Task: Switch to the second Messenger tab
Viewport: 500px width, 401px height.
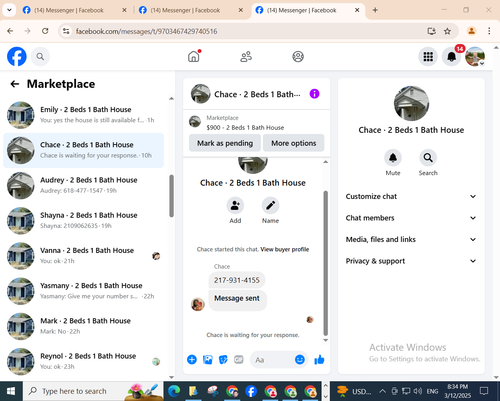Action: pyautogui.click(x=191, y=10)
